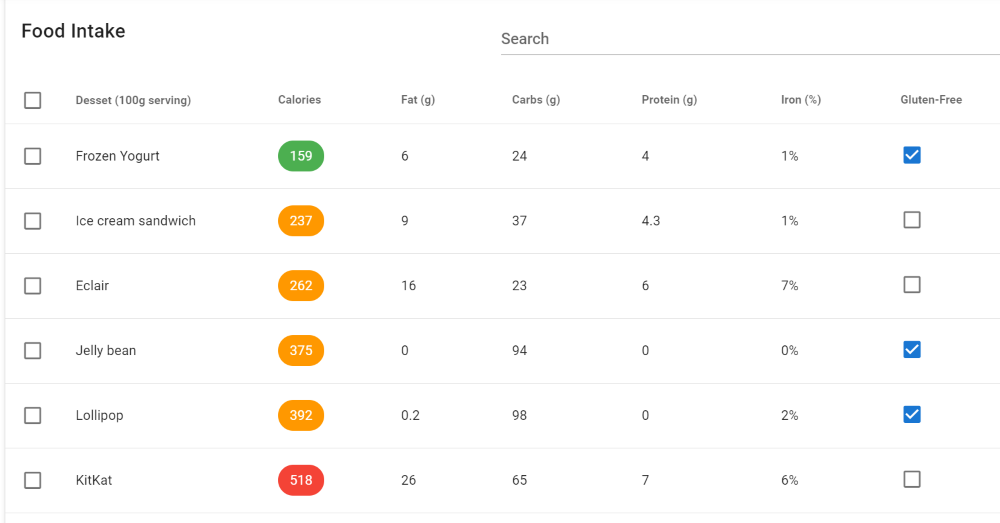Image resolution: width=1000 pixels, height=523 pixels.
Task: Uncheck Gluten-Free for Frozen Yogurt
Action: pyautogui.click(x=912, y=155)
